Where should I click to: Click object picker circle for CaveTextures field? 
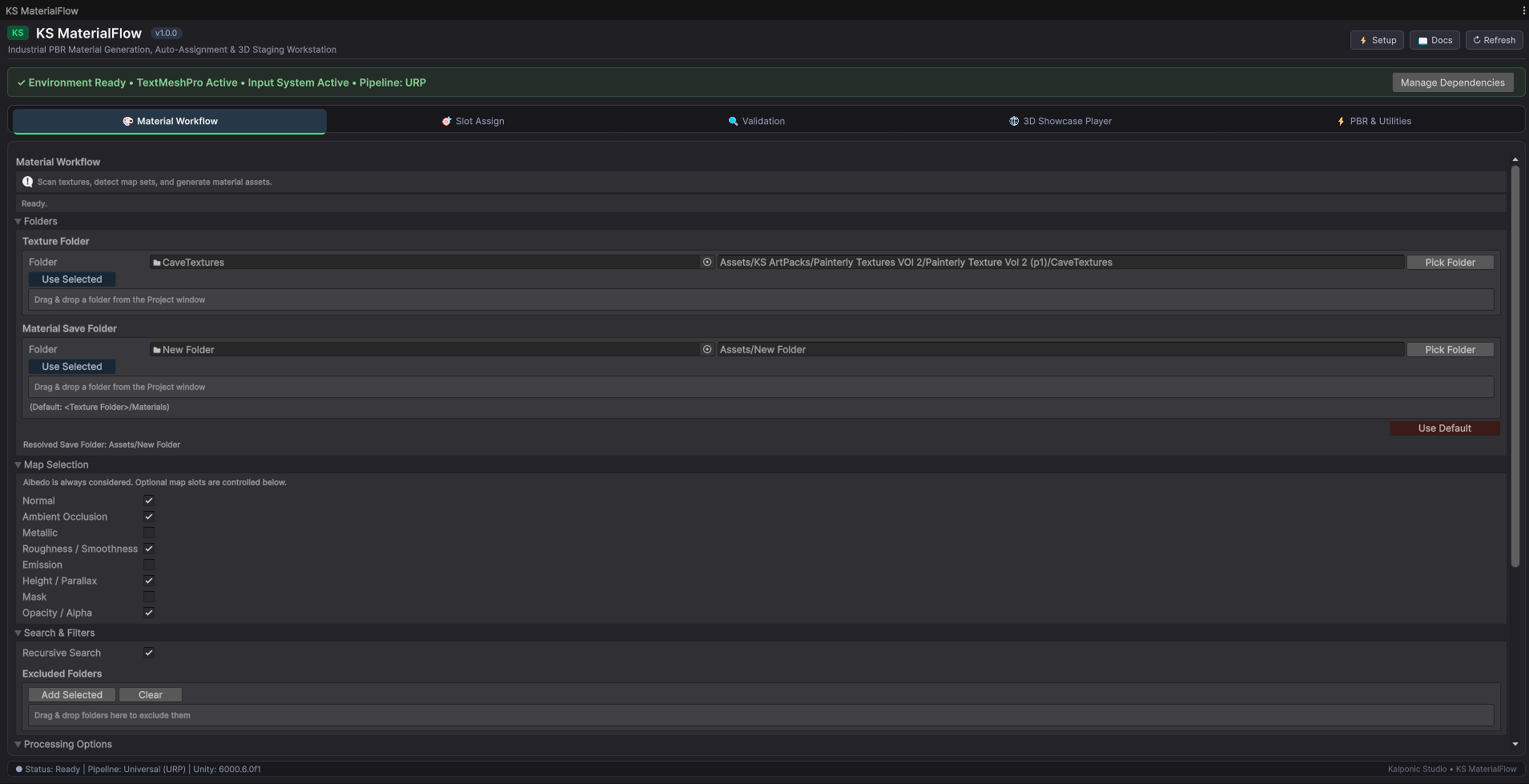(707, 262)
